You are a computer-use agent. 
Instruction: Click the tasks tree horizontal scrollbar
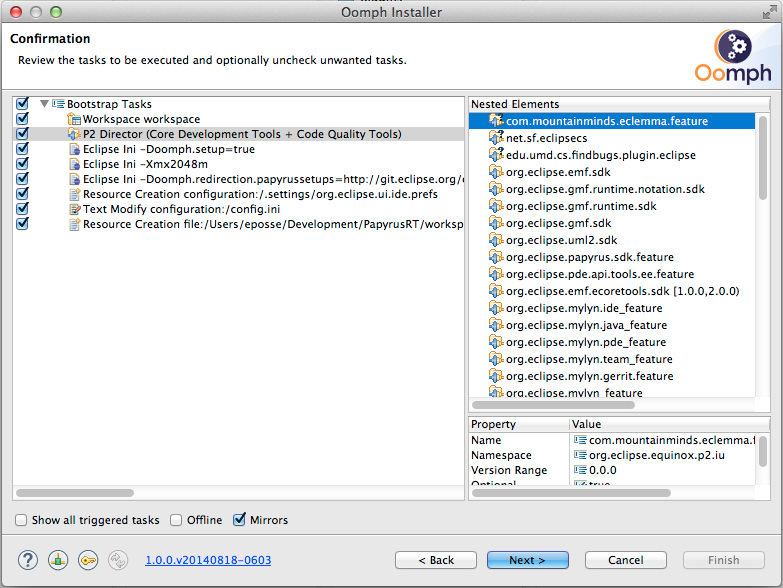click(x=75, y=493)
